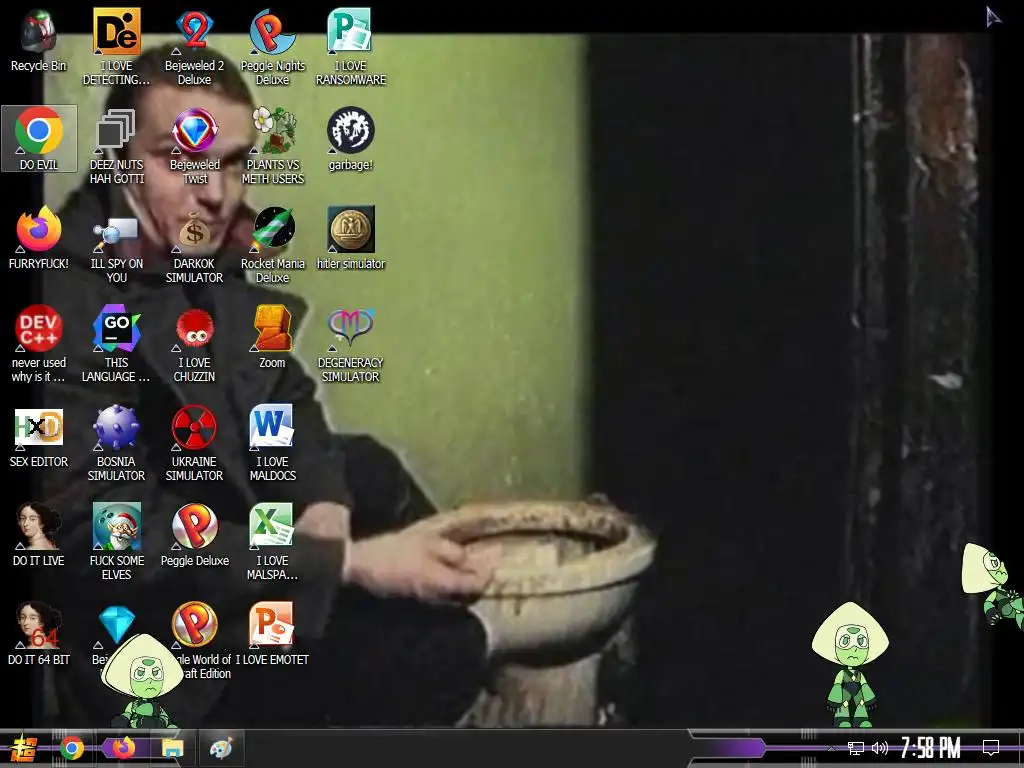Select the 'DO IT LIVE' portrait shortcut

click(39, 535)
